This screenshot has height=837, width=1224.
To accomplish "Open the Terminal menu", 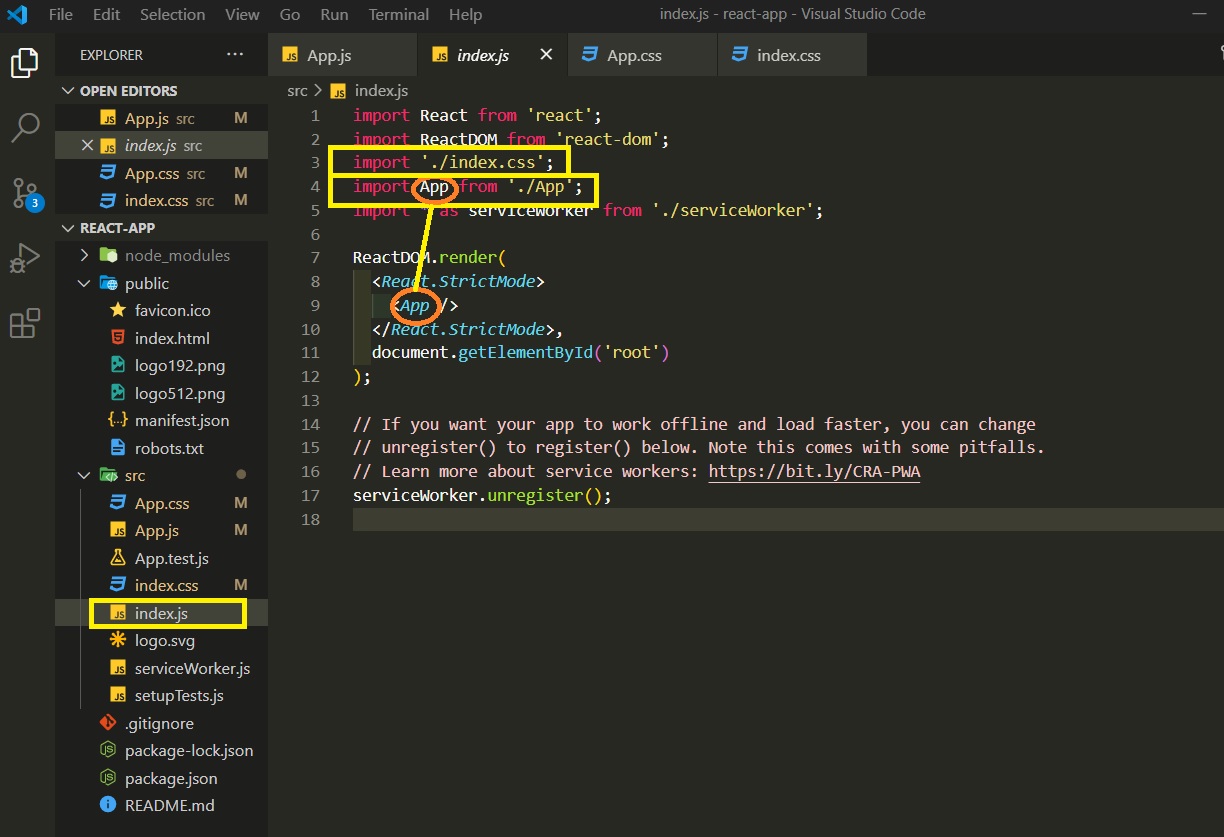I will click(x=399, y=14).
